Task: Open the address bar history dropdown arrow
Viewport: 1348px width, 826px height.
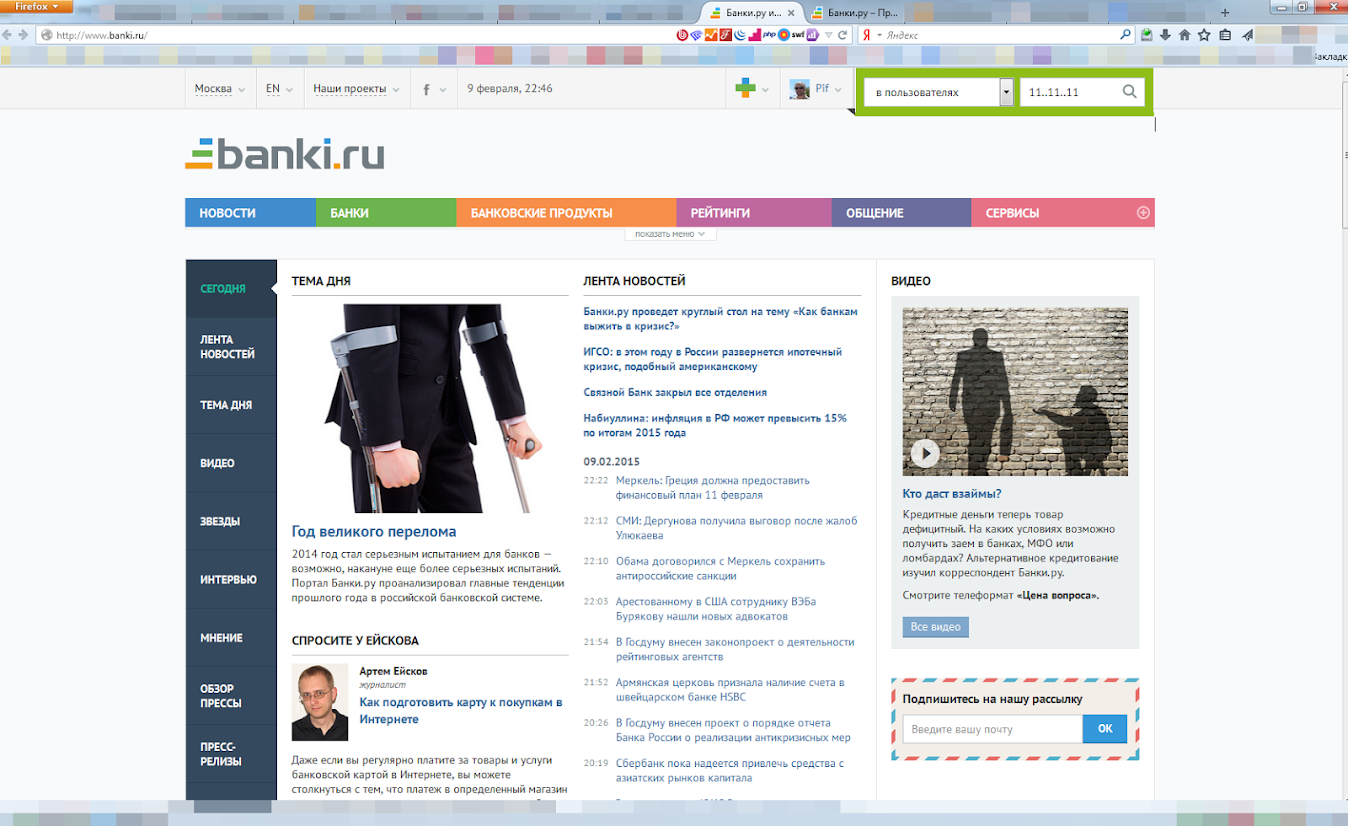Action: coord(828,35)
